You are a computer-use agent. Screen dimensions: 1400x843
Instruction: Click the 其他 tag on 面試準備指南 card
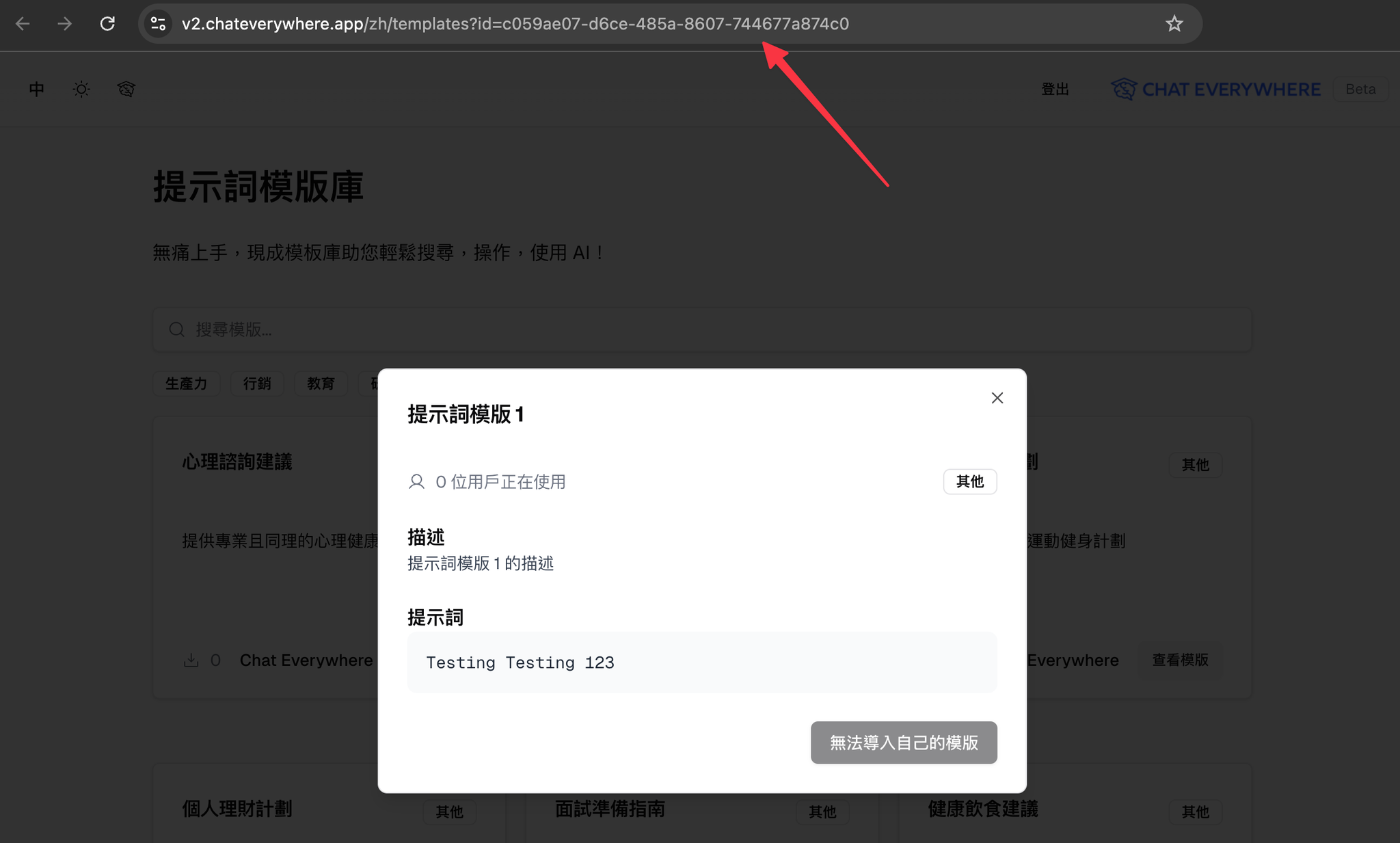(822, 812)
